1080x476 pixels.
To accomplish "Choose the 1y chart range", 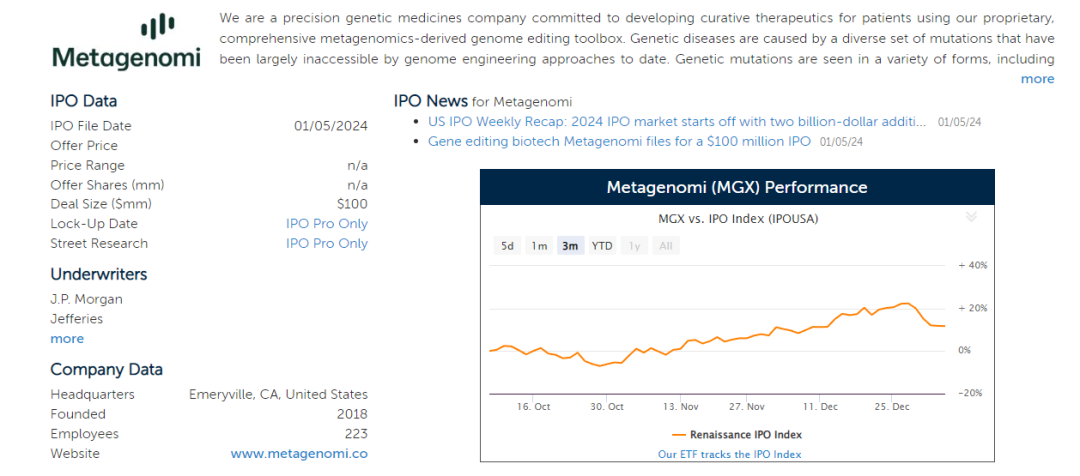I will (x=634, y=246).
